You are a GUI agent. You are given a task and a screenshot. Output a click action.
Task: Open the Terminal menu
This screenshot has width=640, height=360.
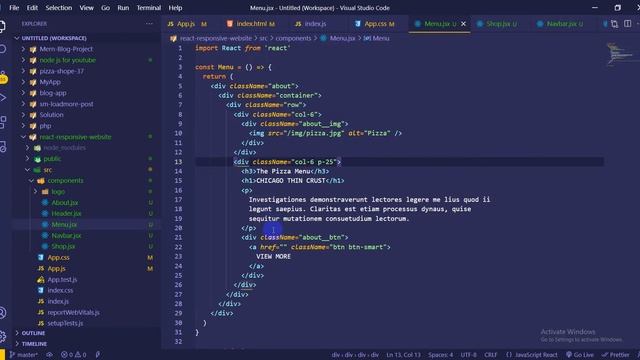148,8
